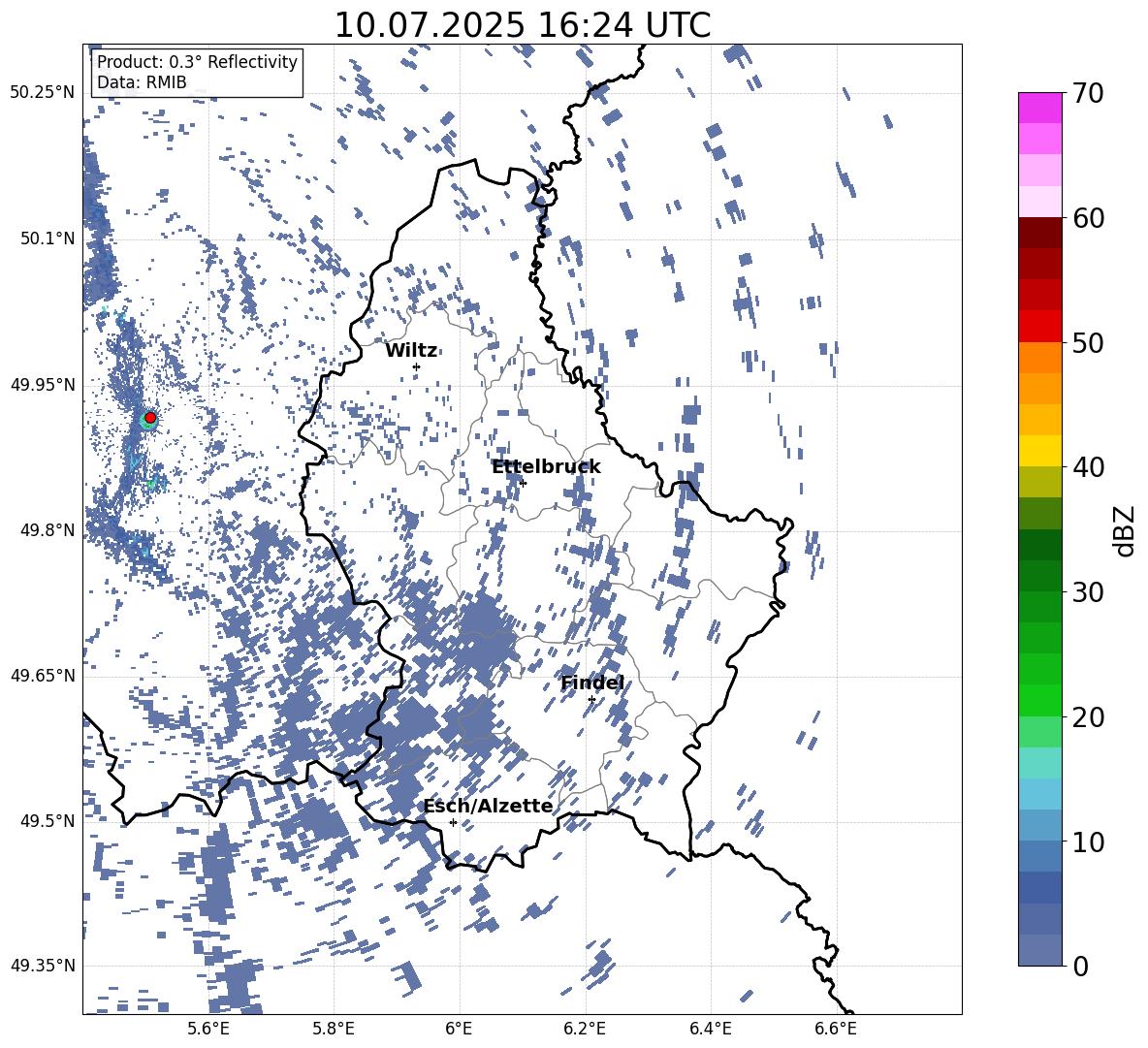The height and width of the screenshot is (1048, 1148).
Task: Click the magenta top colorbar segment
Action: click(1040, 108)
